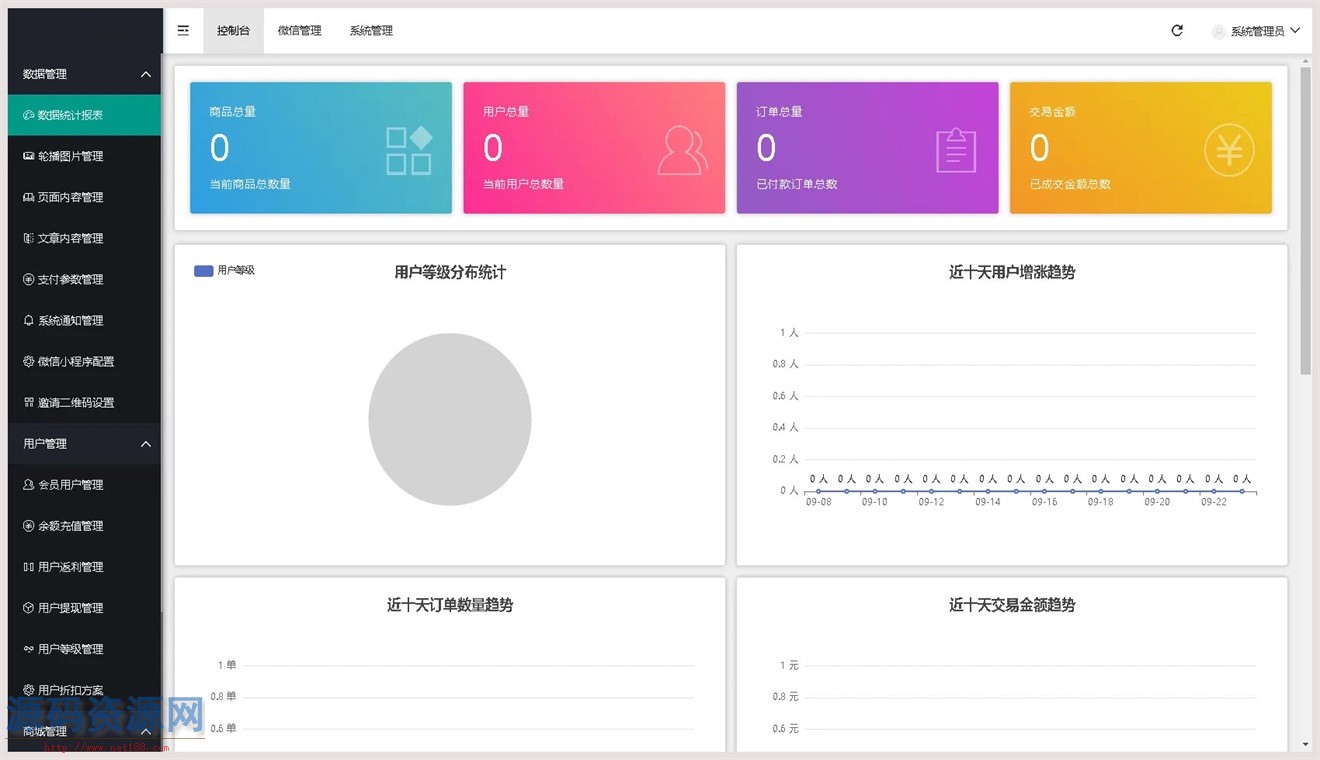Click the refresh icon in top bar

point(1177,31)
